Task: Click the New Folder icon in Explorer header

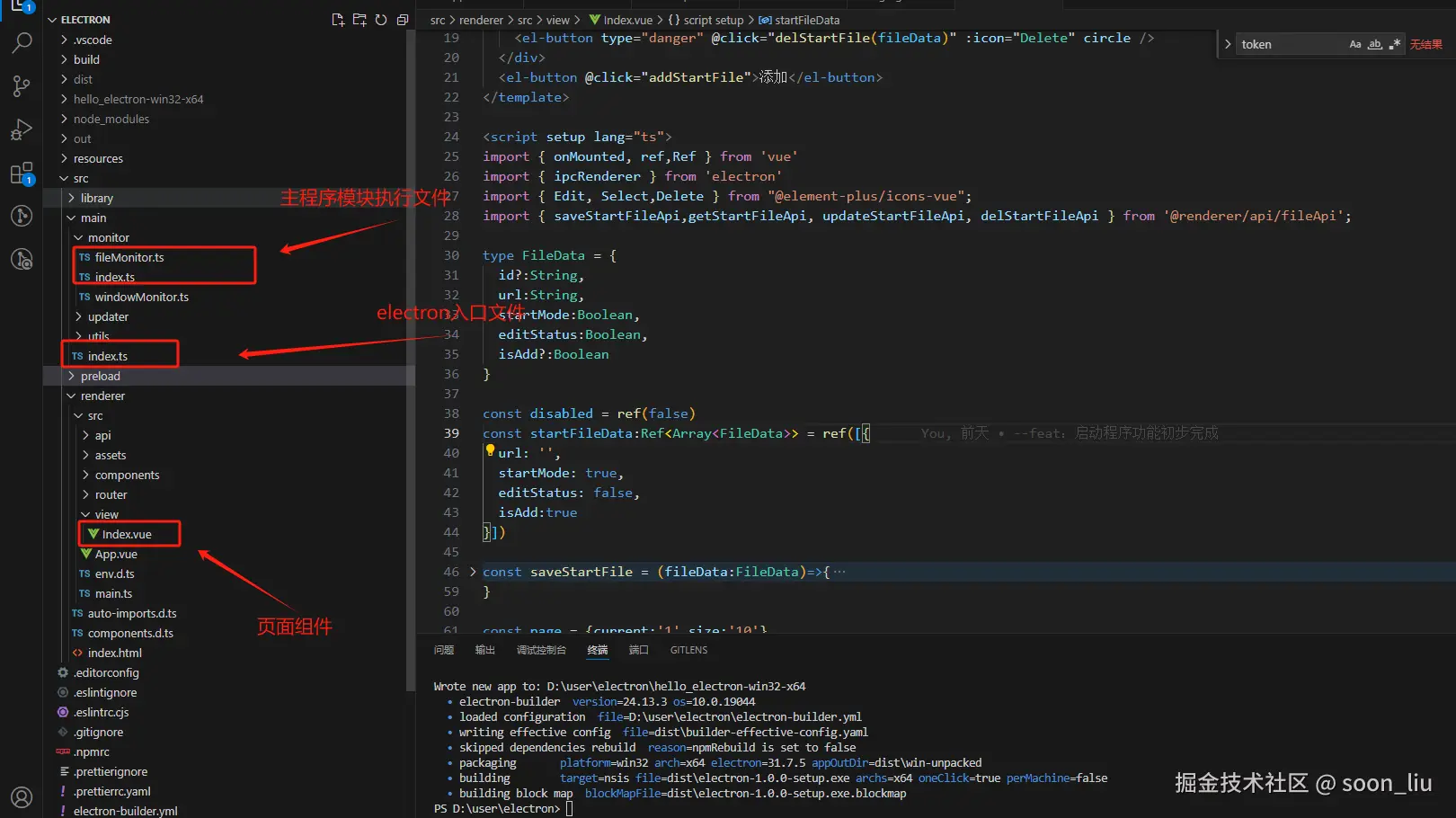Action: [360, 20]
